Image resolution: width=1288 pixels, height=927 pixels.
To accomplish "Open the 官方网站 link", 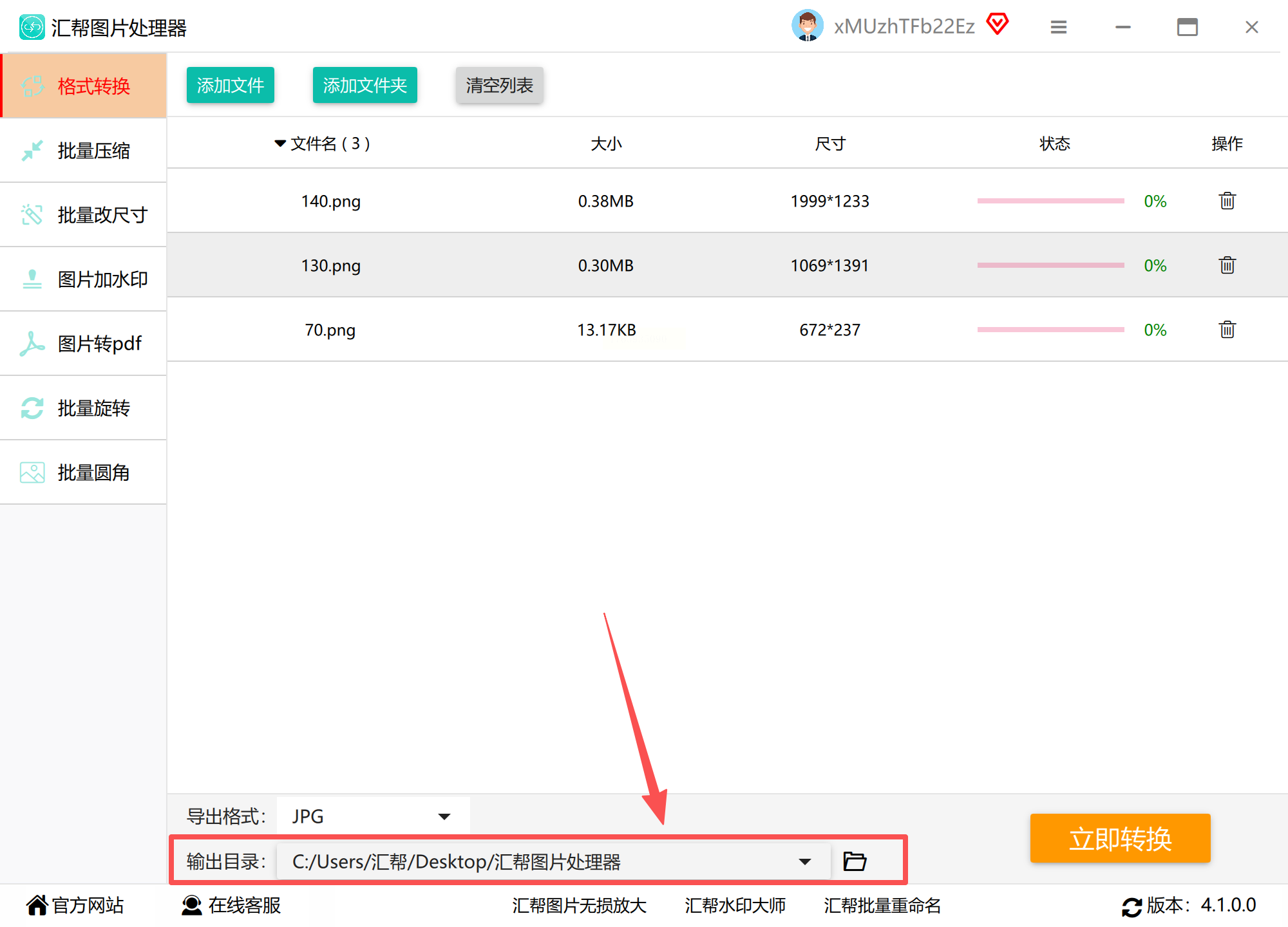I will [x=75, y=905].
